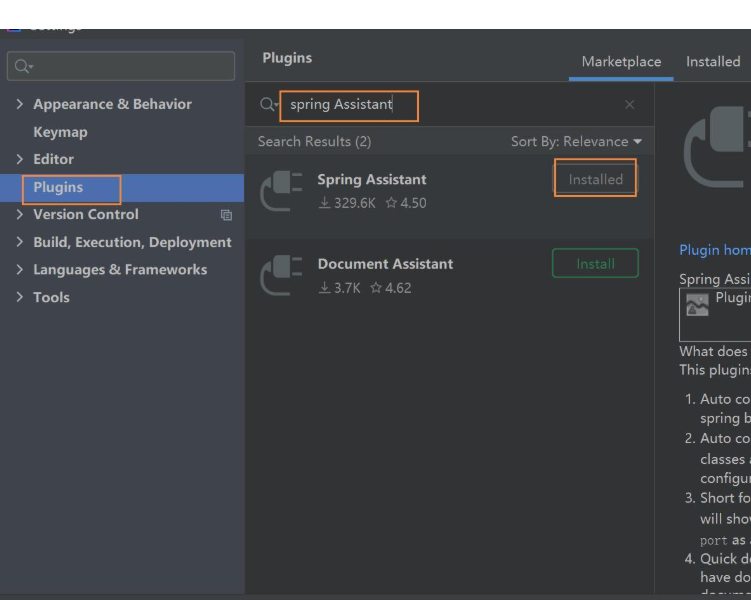
Task: Select the Spring Assistant result title
Action: pos(372,180)
